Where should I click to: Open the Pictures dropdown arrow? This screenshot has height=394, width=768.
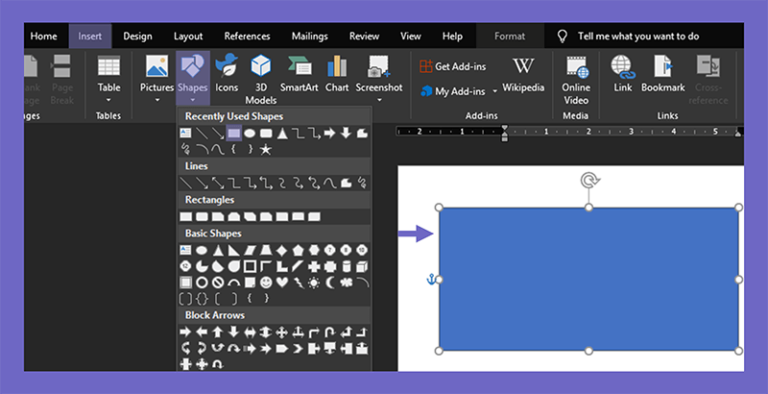click(x=157, y=100)
